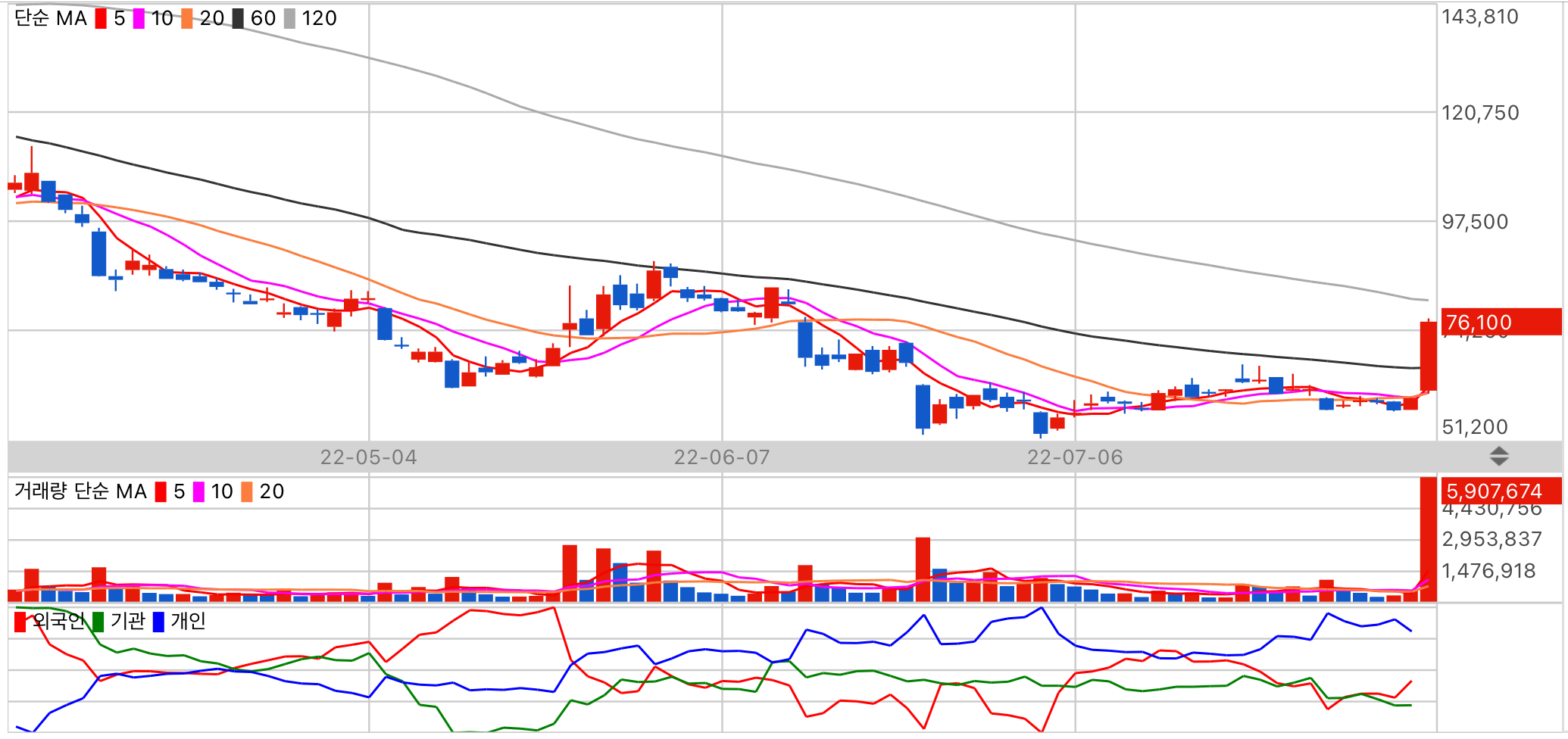The height and width of the screenshot is (739, 1568).
Task: Click the 22-05-04 date label
Action: 368,457
